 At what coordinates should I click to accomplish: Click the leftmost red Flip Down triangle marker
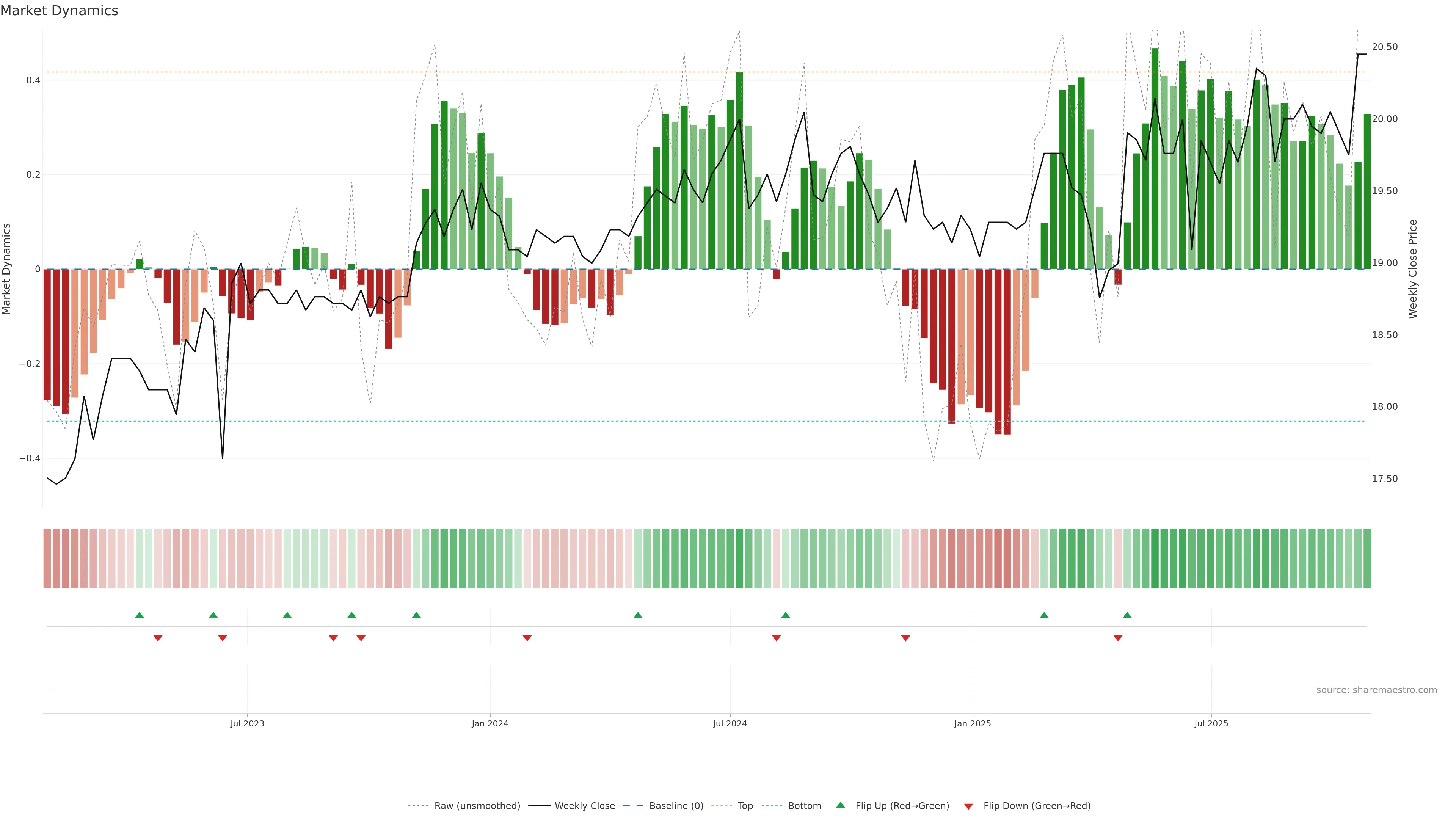click(158, 638)
